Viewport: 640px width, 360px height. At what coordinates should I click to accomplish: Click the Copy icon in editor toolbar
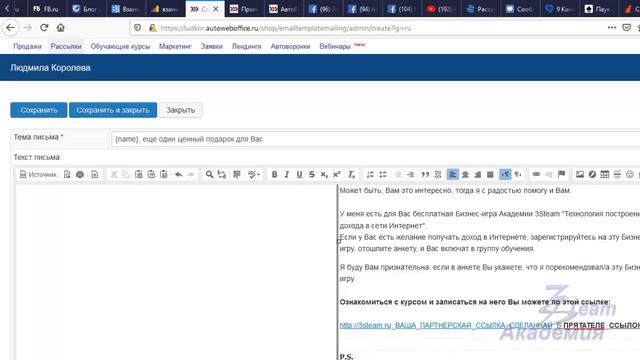click(x=126, y=175)
